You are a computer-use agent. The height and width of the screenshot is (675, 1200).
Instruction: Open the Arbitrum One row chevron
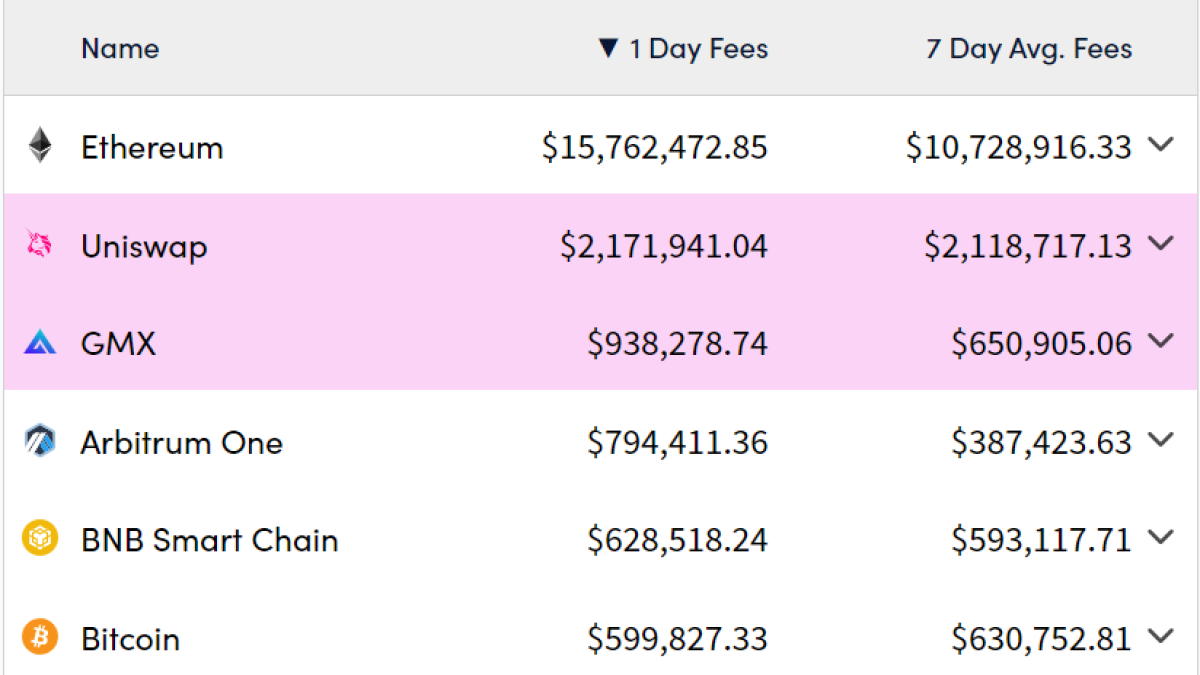(1160, 439)
